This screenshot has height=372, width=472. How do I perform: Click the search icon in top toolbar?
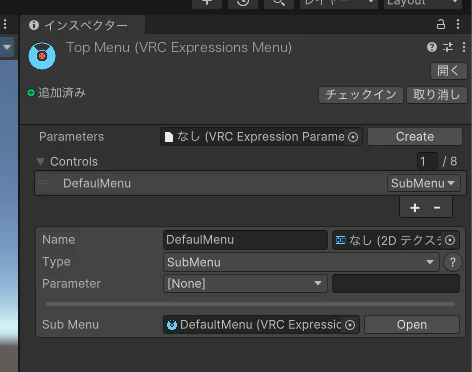pyautogui.click(x=279, y=3)
